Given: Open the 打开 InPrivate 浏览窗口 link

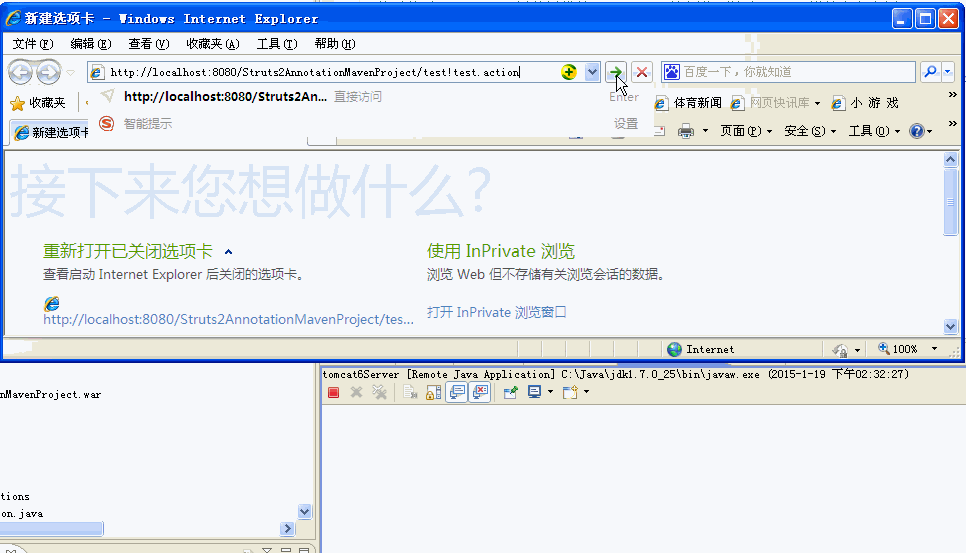Looking at the screenshot, I should [497, 312].
